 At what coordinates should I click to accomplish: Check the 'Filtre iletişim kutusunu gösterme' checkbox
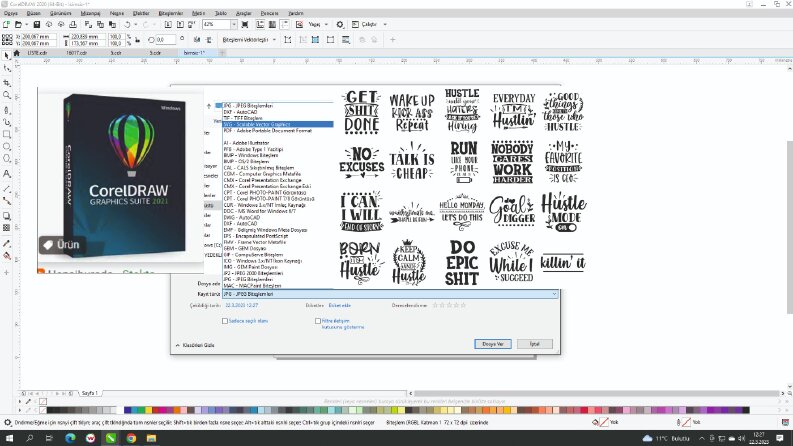coord(318,321)
